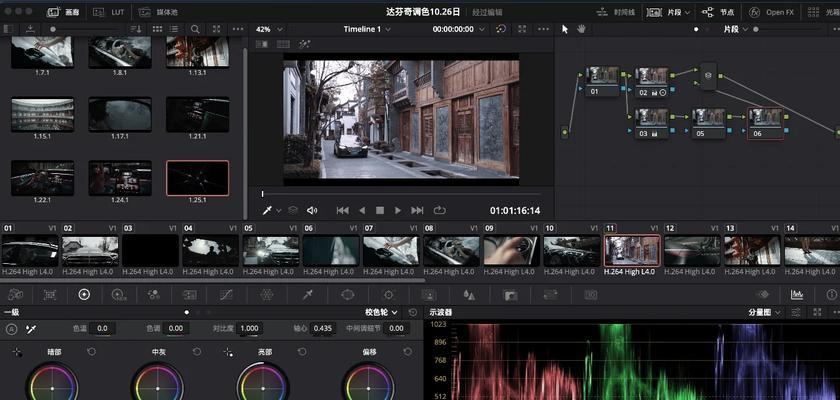840x400 pixels.
Task: Open the Keyframes panel icon
Action: pyautogui.click(x=764, y=295)
